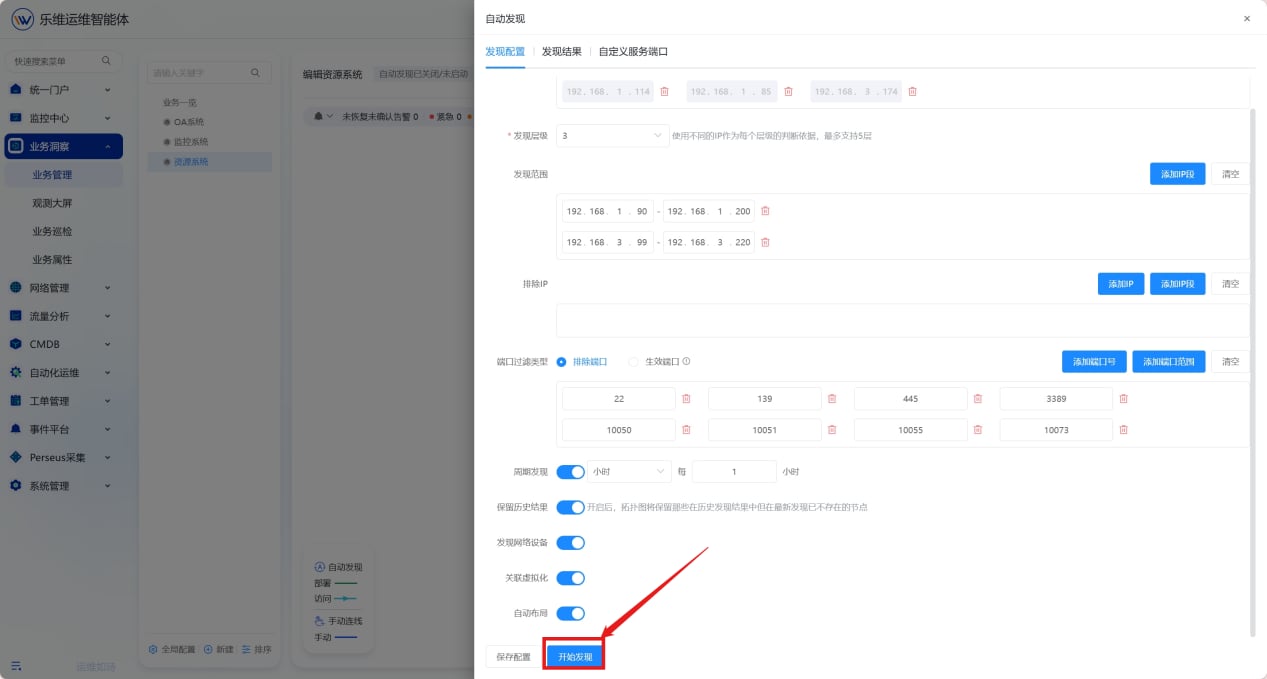Expand the 统一门户 sidebar menu
Screen dimensions: 1267x679
63,90
